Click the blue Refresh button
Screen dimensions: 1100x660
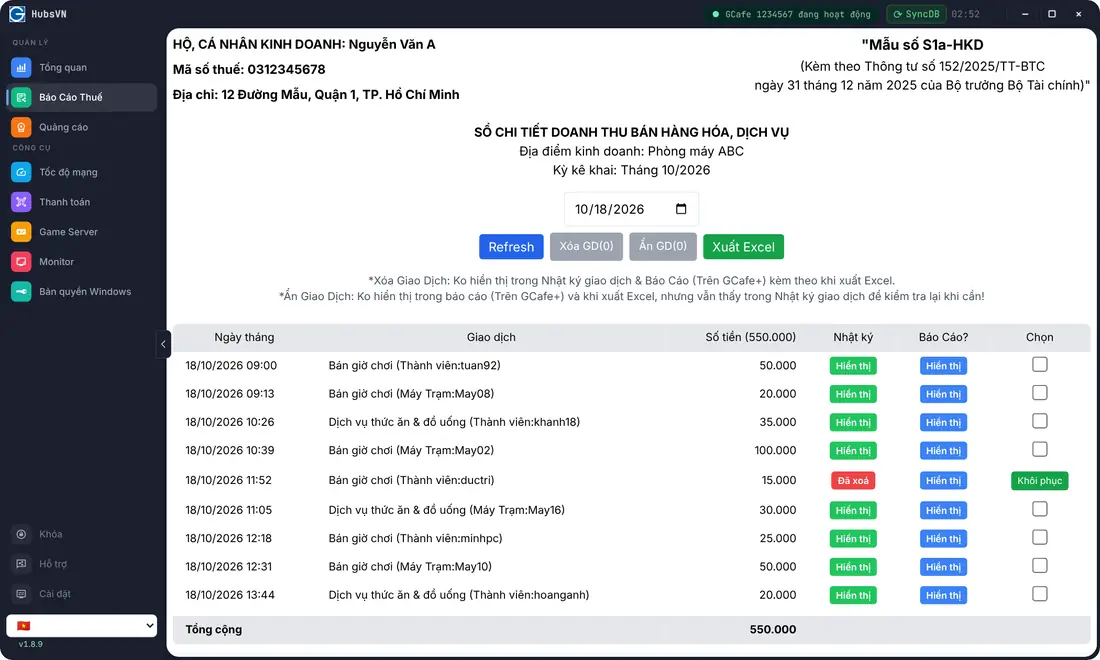pos(511,247)
